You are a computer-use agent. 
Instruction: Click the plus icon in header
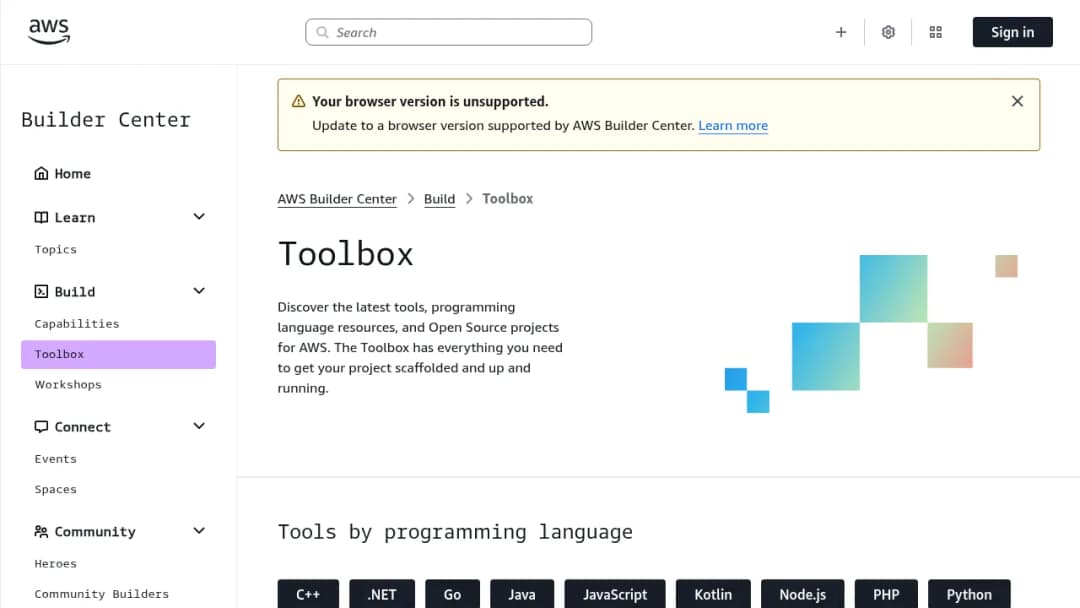pos(841,32)
